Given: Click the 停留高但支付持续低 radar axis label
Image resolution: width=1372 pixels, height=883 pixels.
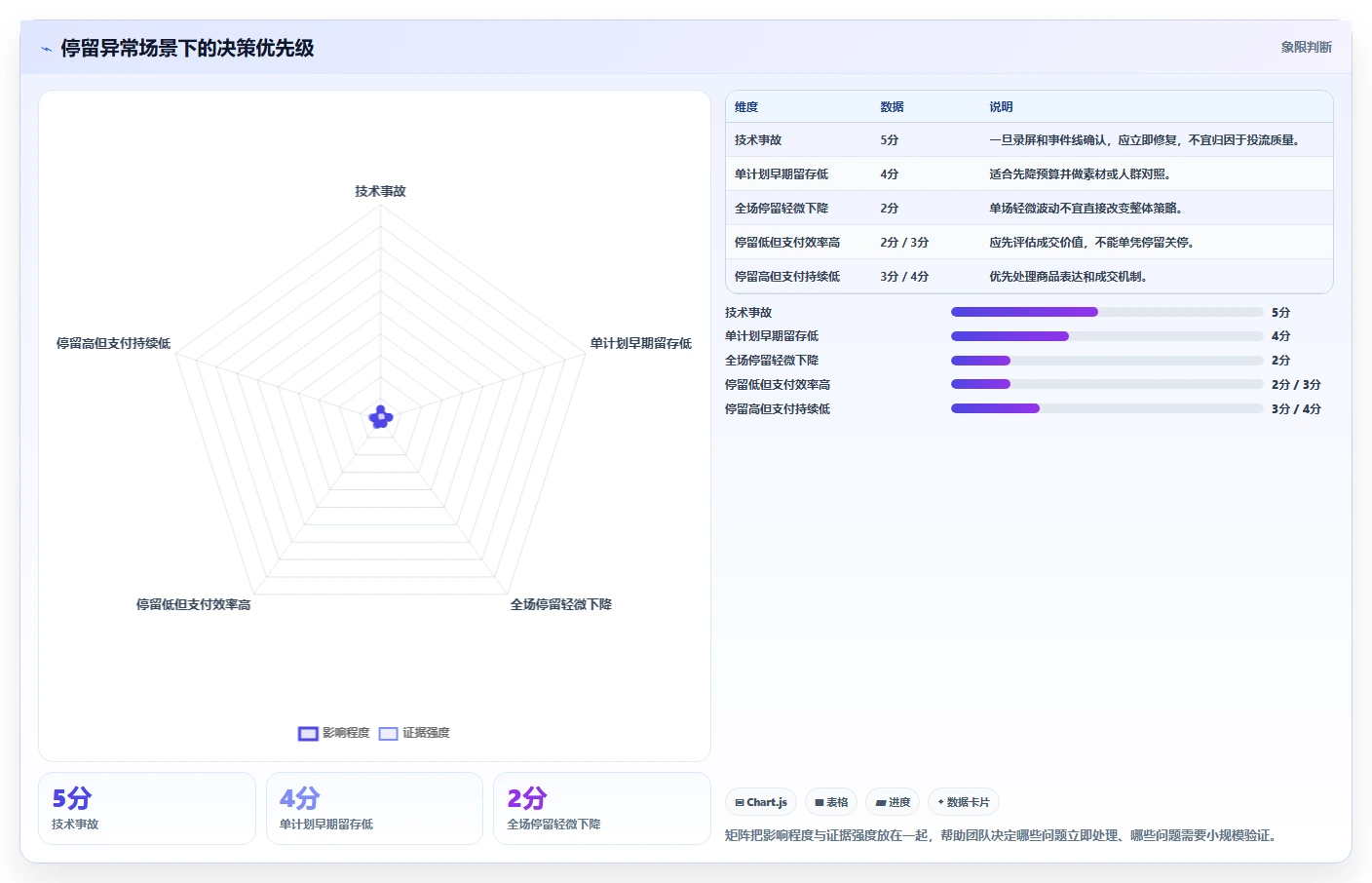Looking at the screenshot, I should click(113, 343).
